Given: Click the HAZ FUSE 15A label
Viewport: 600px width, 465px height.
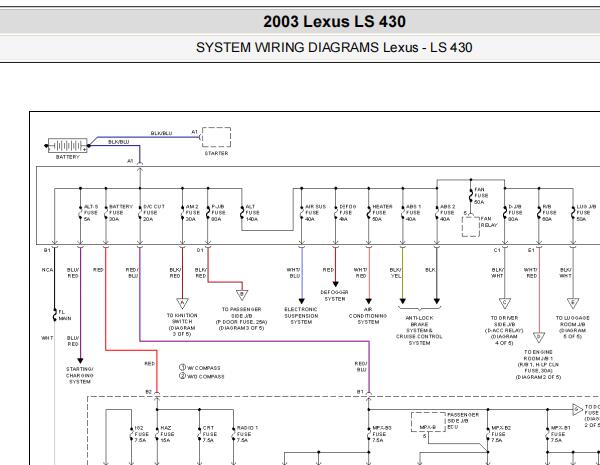Looking at the screenshot, I should [x=167, y=434].
